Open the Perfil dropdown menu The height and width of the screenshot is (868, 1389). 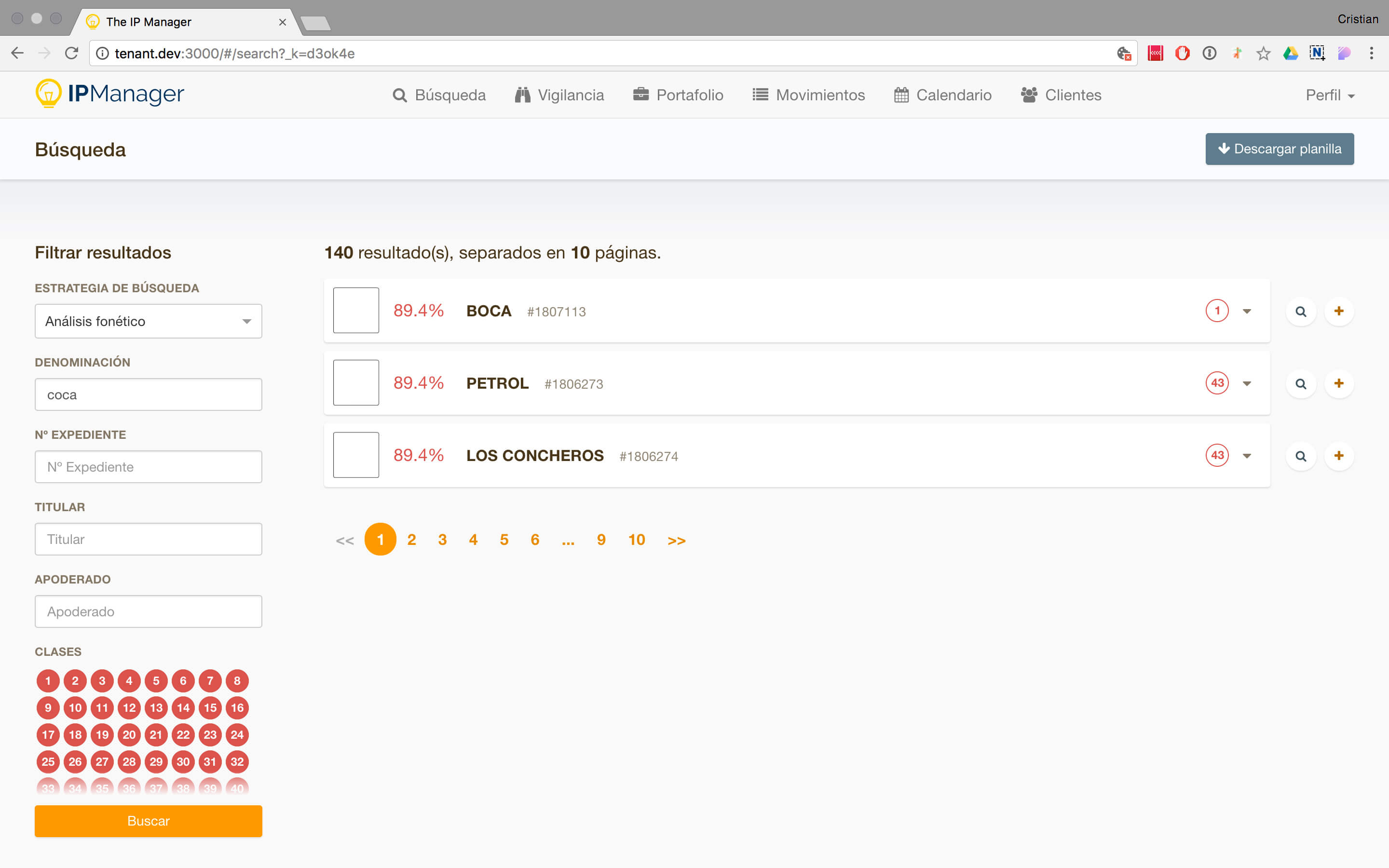(x=1329, y=95)
